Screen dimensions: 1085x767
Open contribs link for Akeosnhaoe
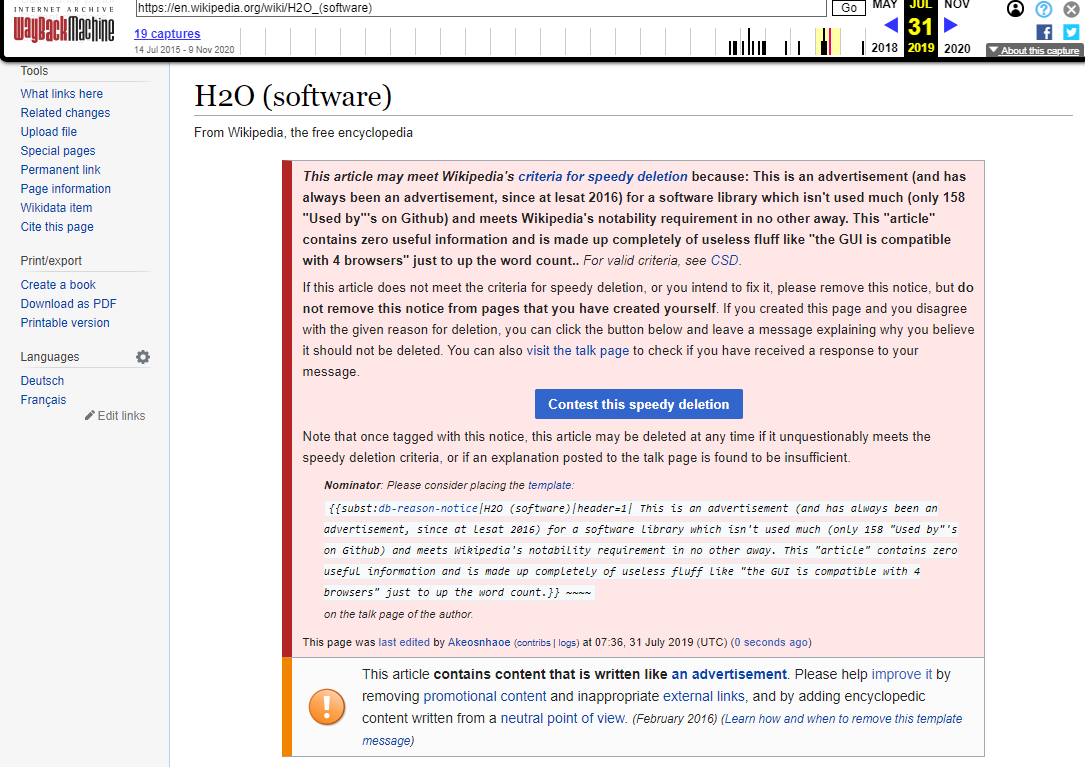point(534,643)
